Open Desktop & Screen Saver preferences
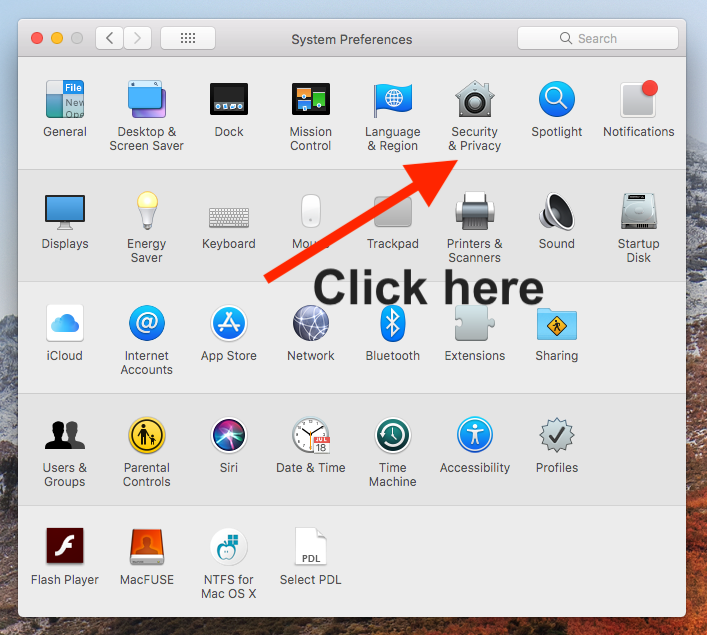This screenshot has height=635, width=707. pos(147,99)
